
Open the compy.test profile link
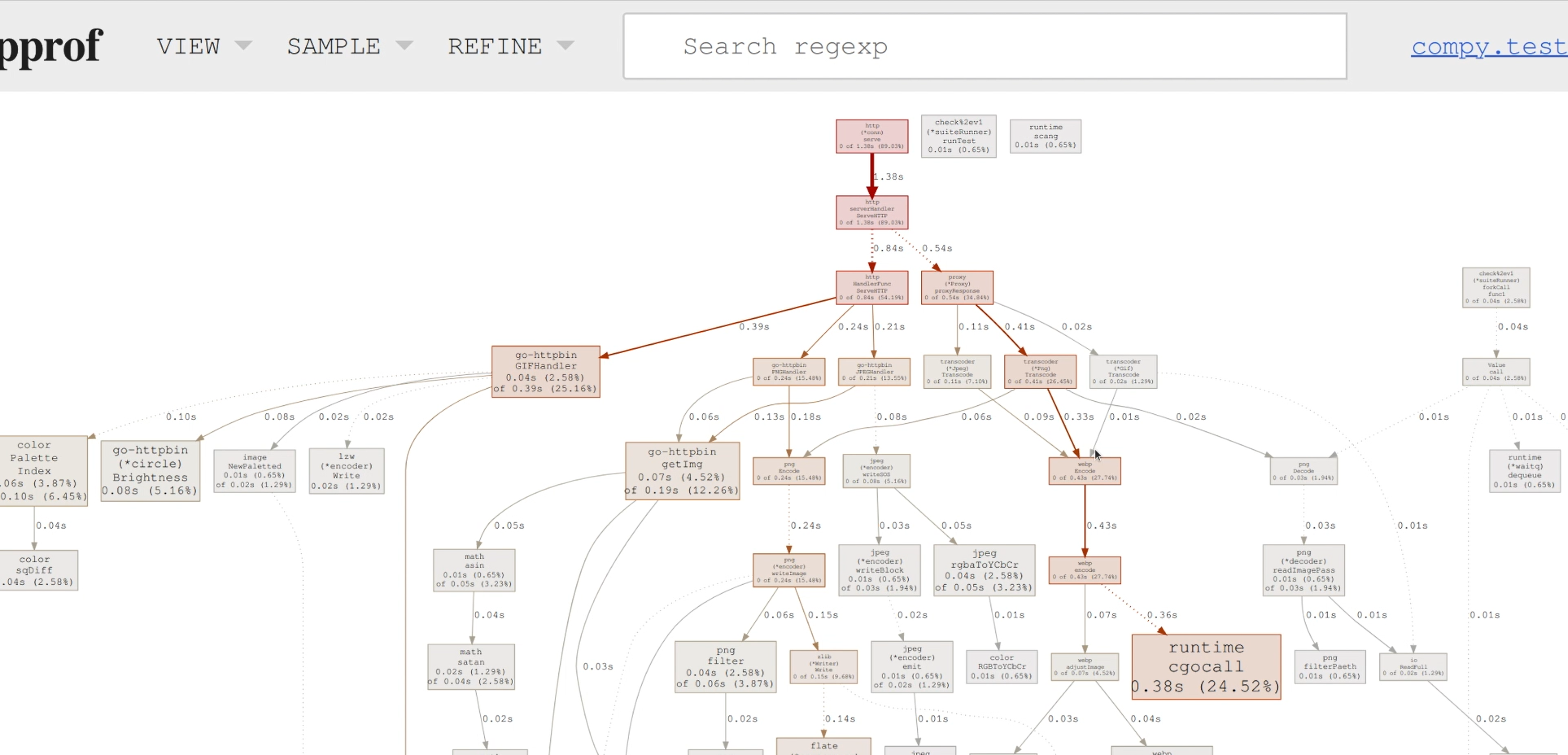(1488, 46)
